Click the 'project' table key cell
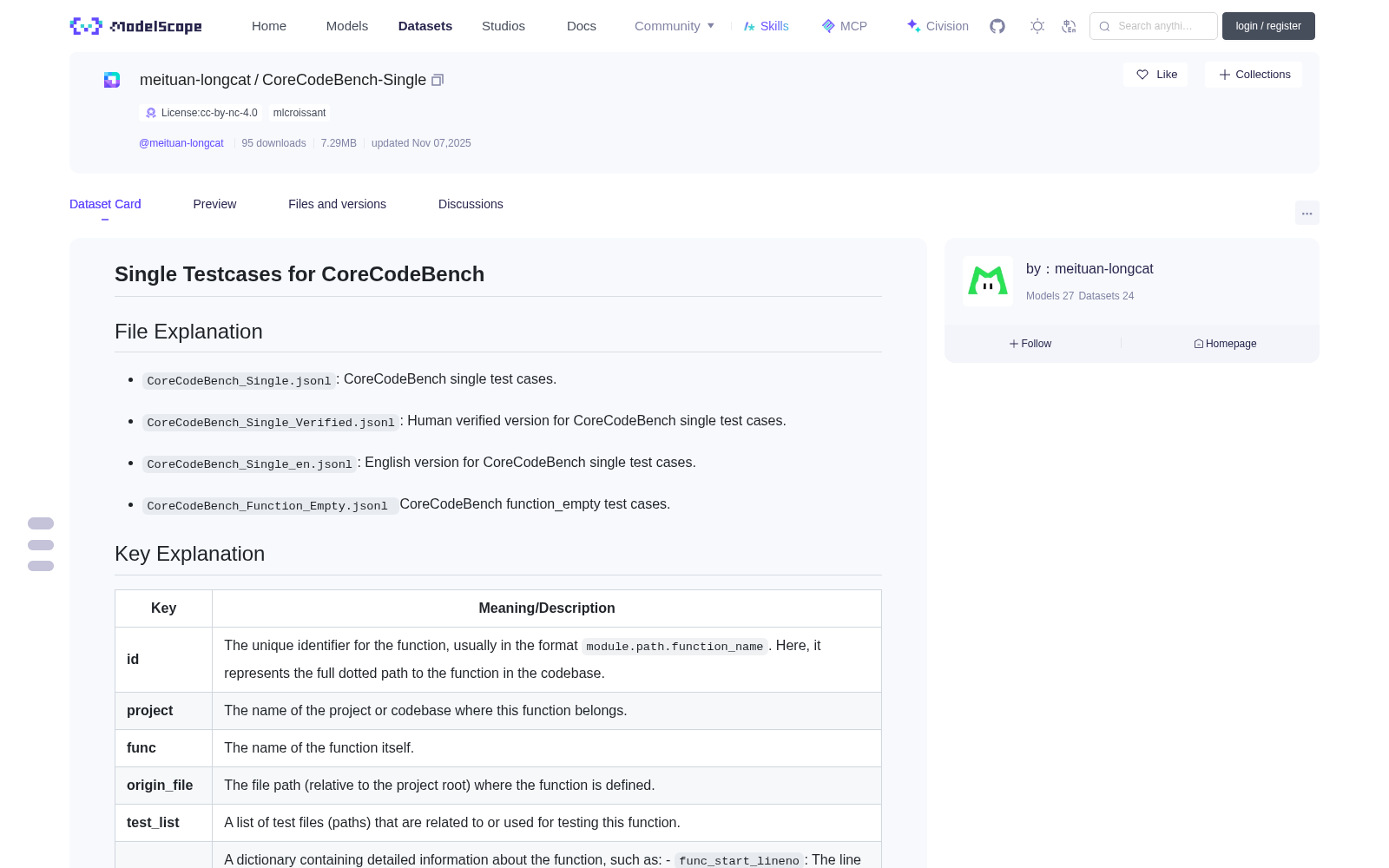Screen dimensions: 1389x868 click(x=163, y=711)
